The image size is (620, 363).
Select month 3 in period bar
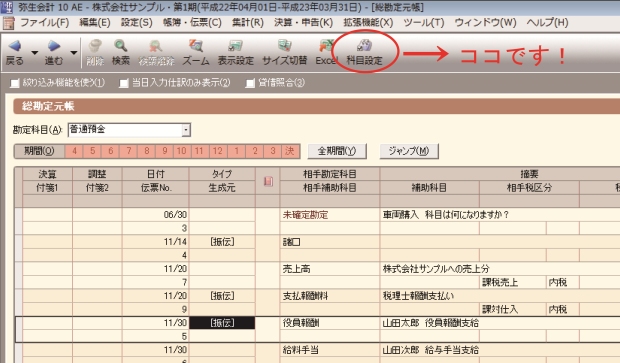pos(273,151)
